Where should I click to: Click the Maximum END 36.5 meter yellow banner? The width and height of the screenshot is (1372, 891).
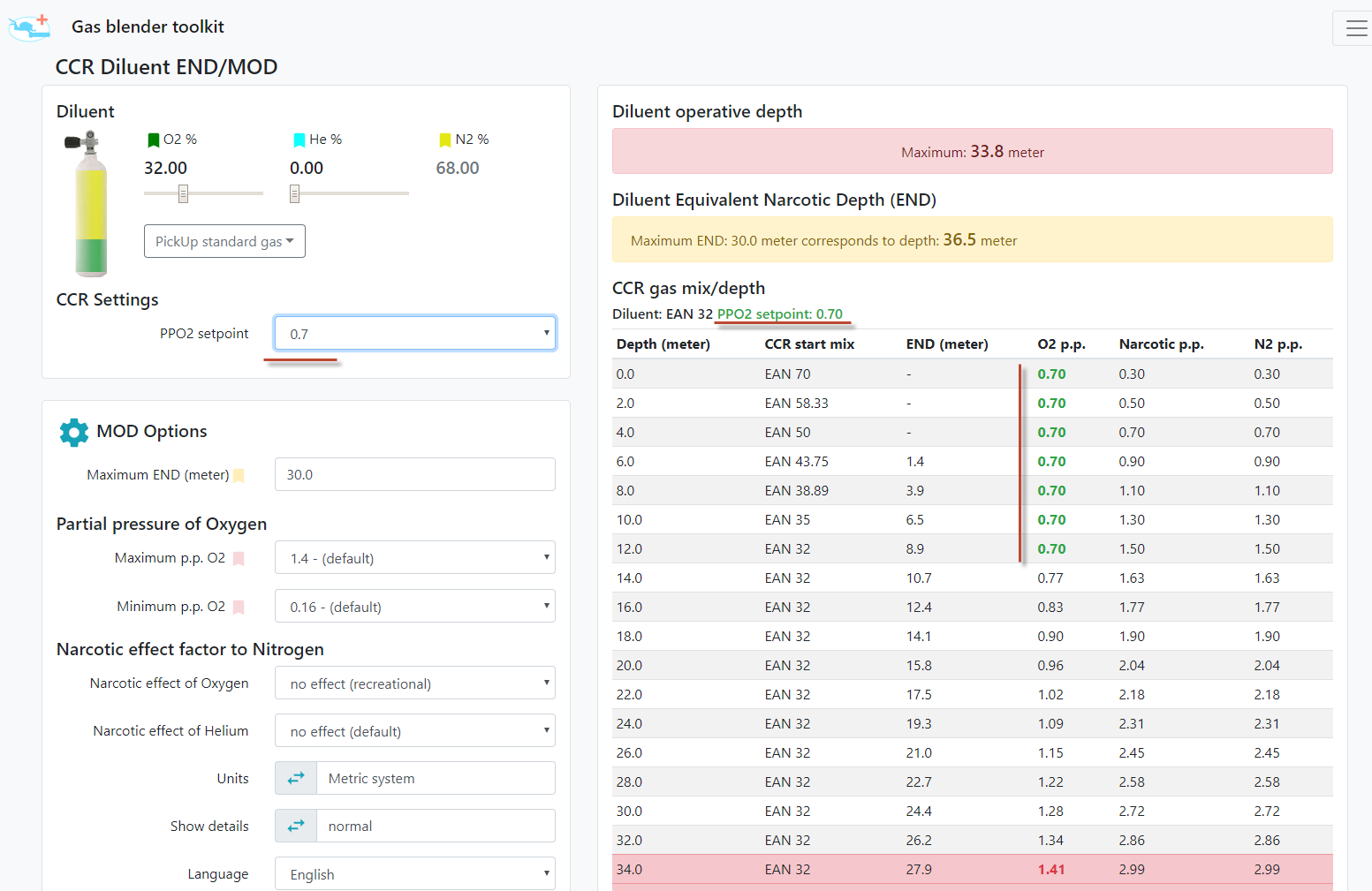(973, 239)
